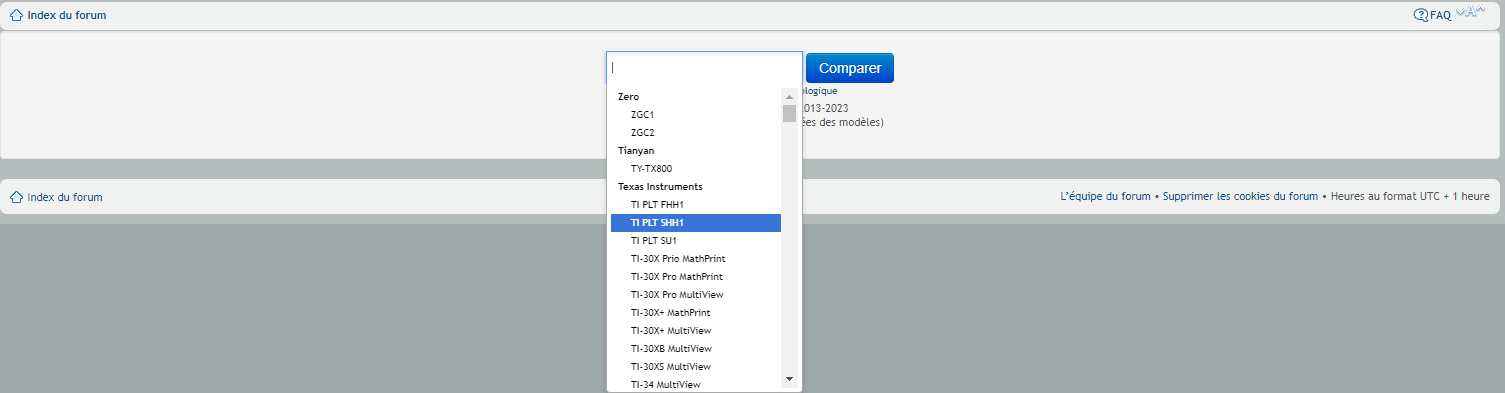
Task: Select ZGC1 in the dropdown list
Action: (x=696, y=114)
